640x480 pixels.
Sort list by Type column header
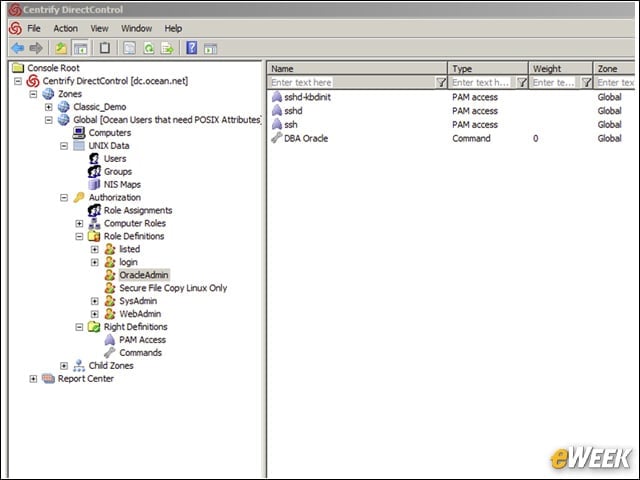pos(488,69)
